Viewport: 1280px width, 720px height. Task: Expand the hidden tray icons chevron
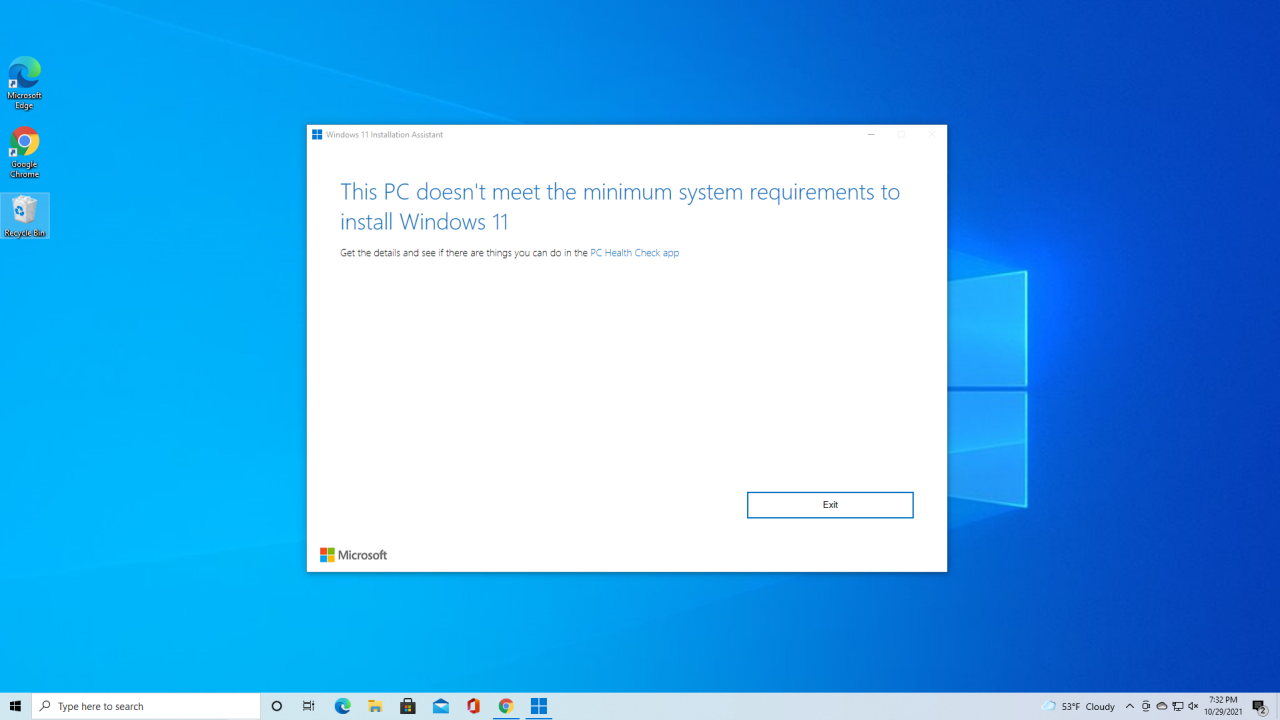1130,705
